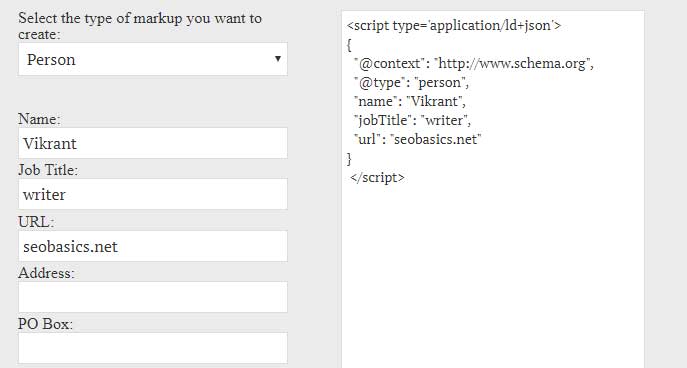Click the Job Title: label

48,170
